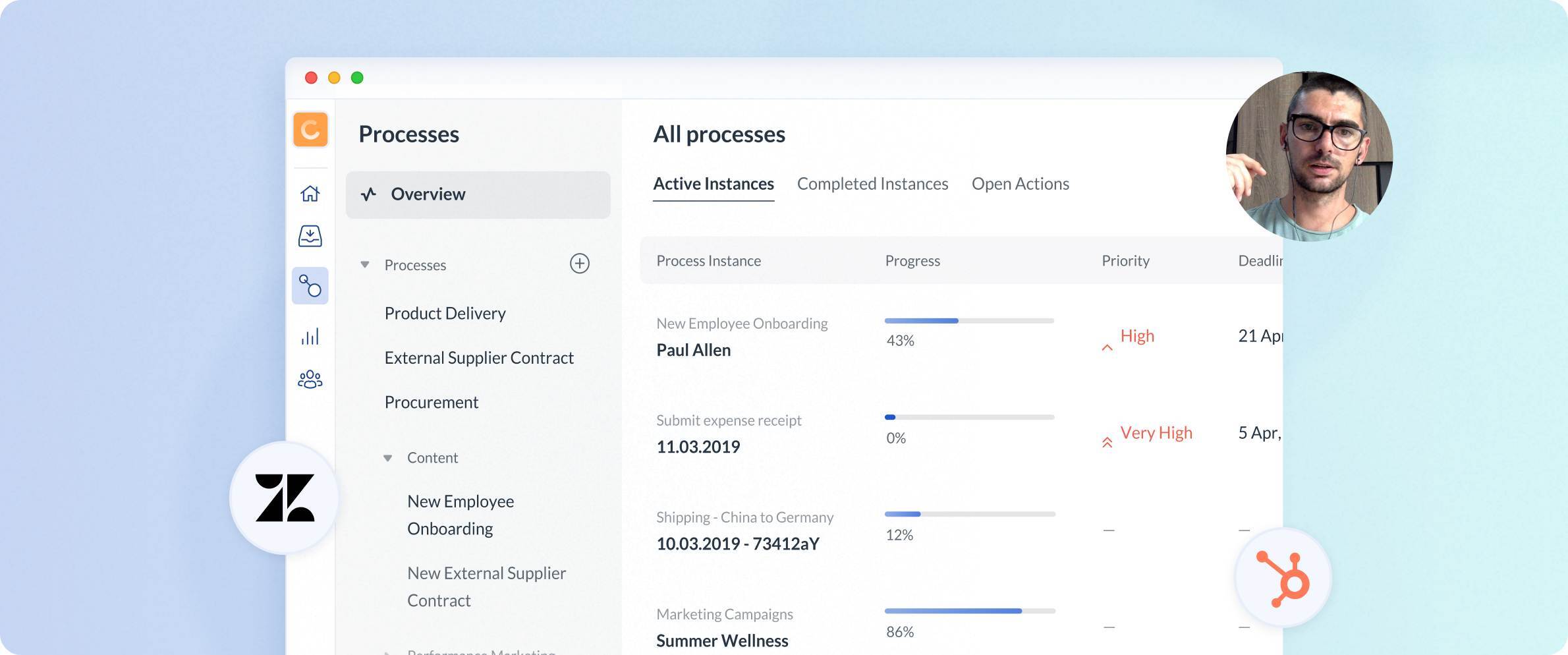
Task: Open the Product Delivery process
Action: (445, 313)
